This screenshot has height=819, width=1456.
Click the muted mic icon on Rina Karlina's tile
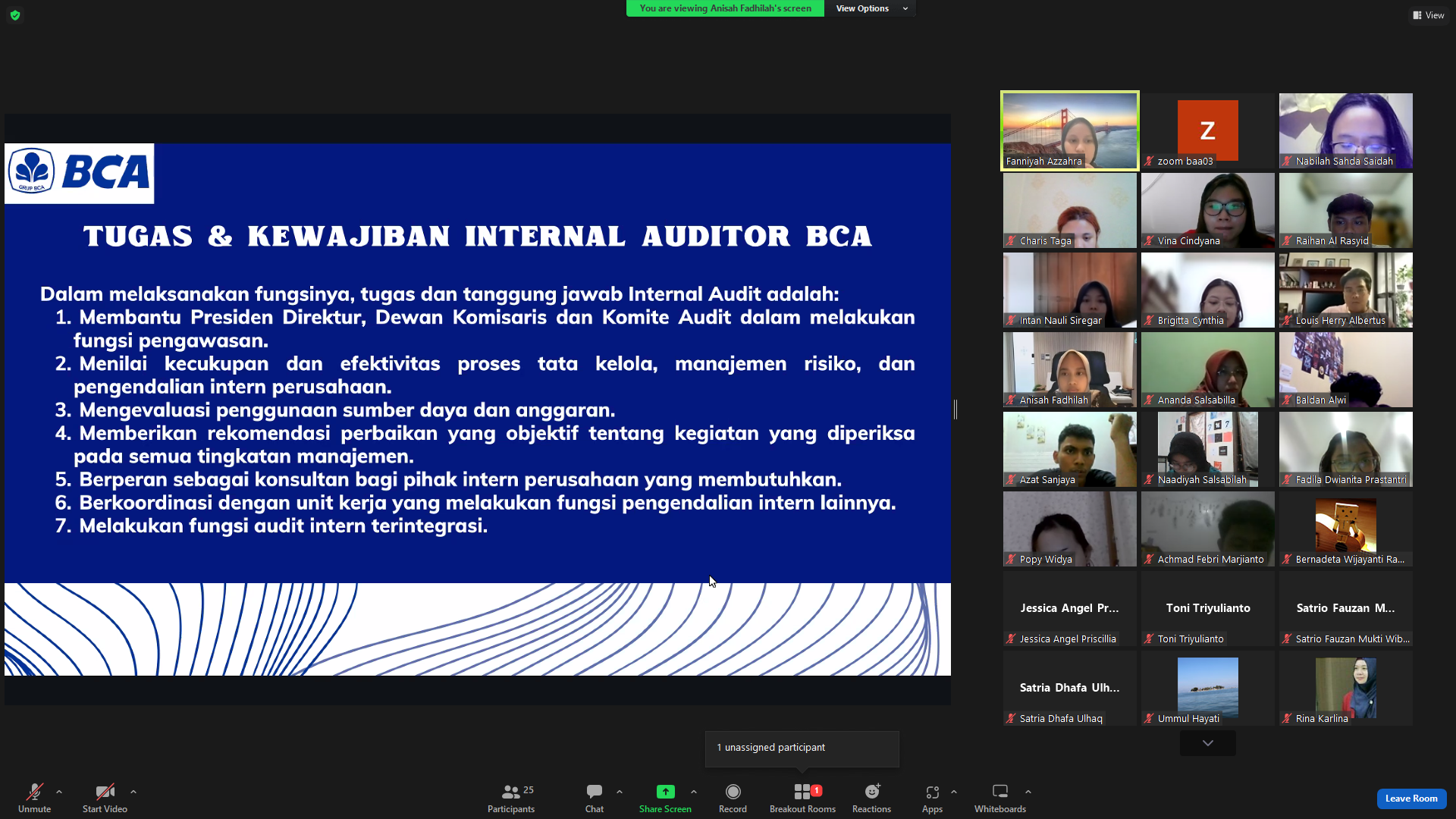coord(1288,719)
